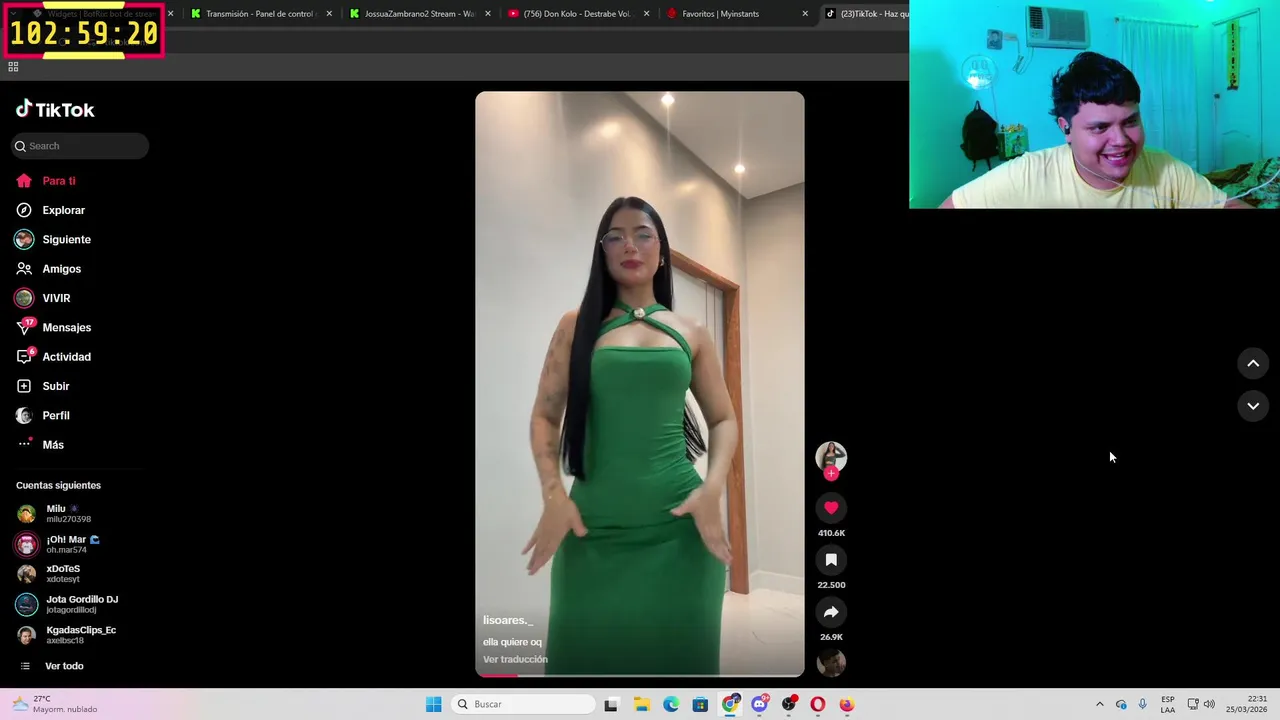Click the lisoares._ username on video
Image resolution: width=1280 pixels, height=720 pixels.
point(508,620)
